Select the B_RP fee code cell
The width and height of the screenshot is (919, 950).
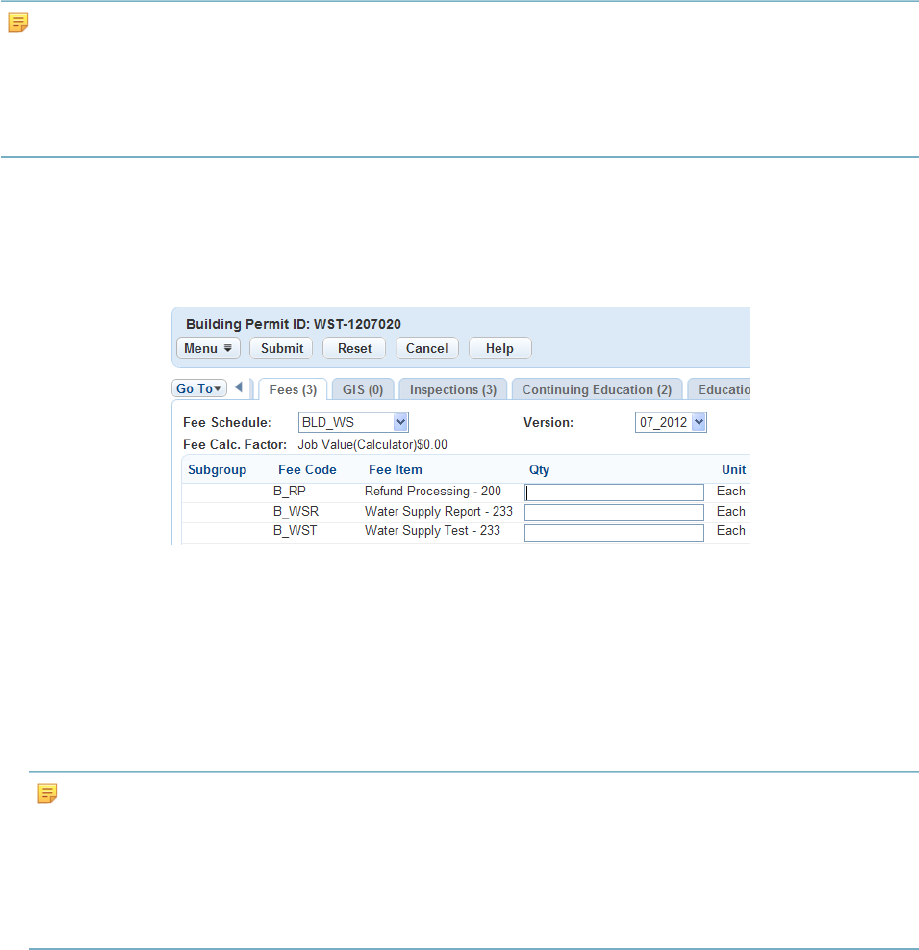pos(289,491)
